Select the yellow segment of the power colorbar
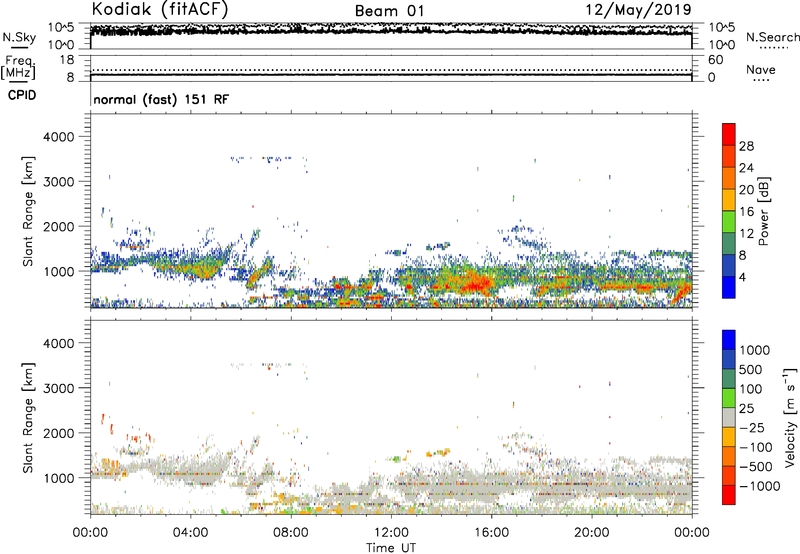The image size is (800, 554). (729, 200)
